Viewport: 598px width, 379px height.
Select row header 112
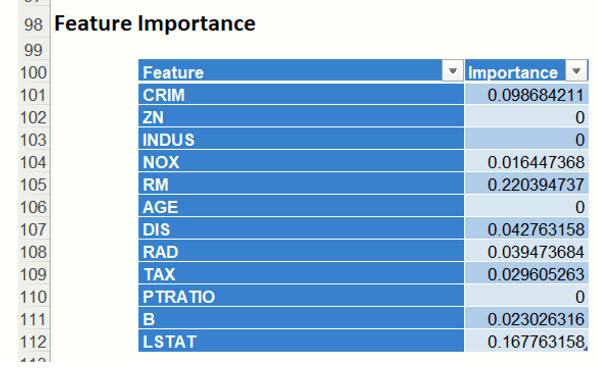point(34,342)
